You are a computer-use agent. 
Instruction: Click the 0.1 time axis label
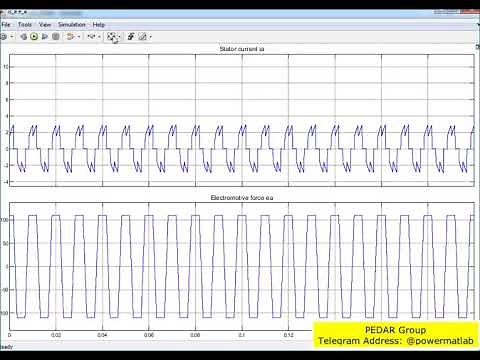(242, 335)
